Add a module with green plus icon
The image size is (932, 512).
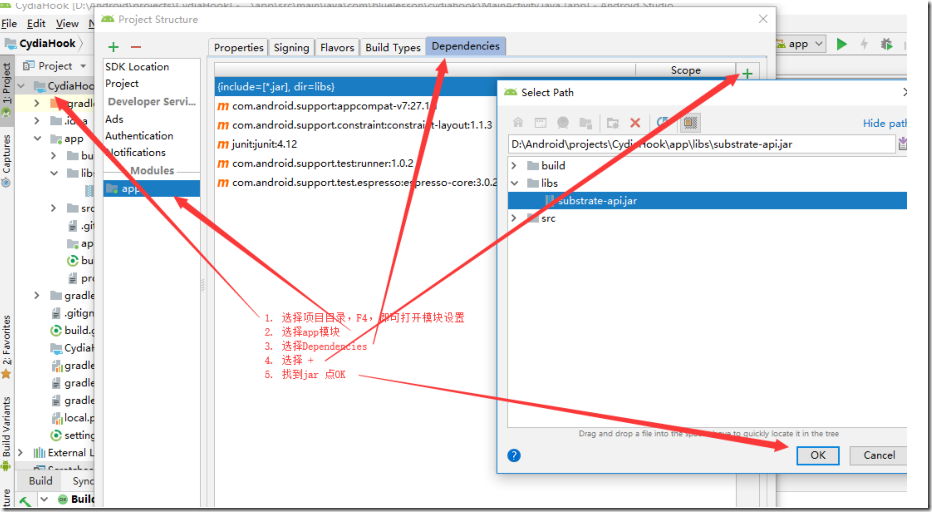(x=114, y=47)
